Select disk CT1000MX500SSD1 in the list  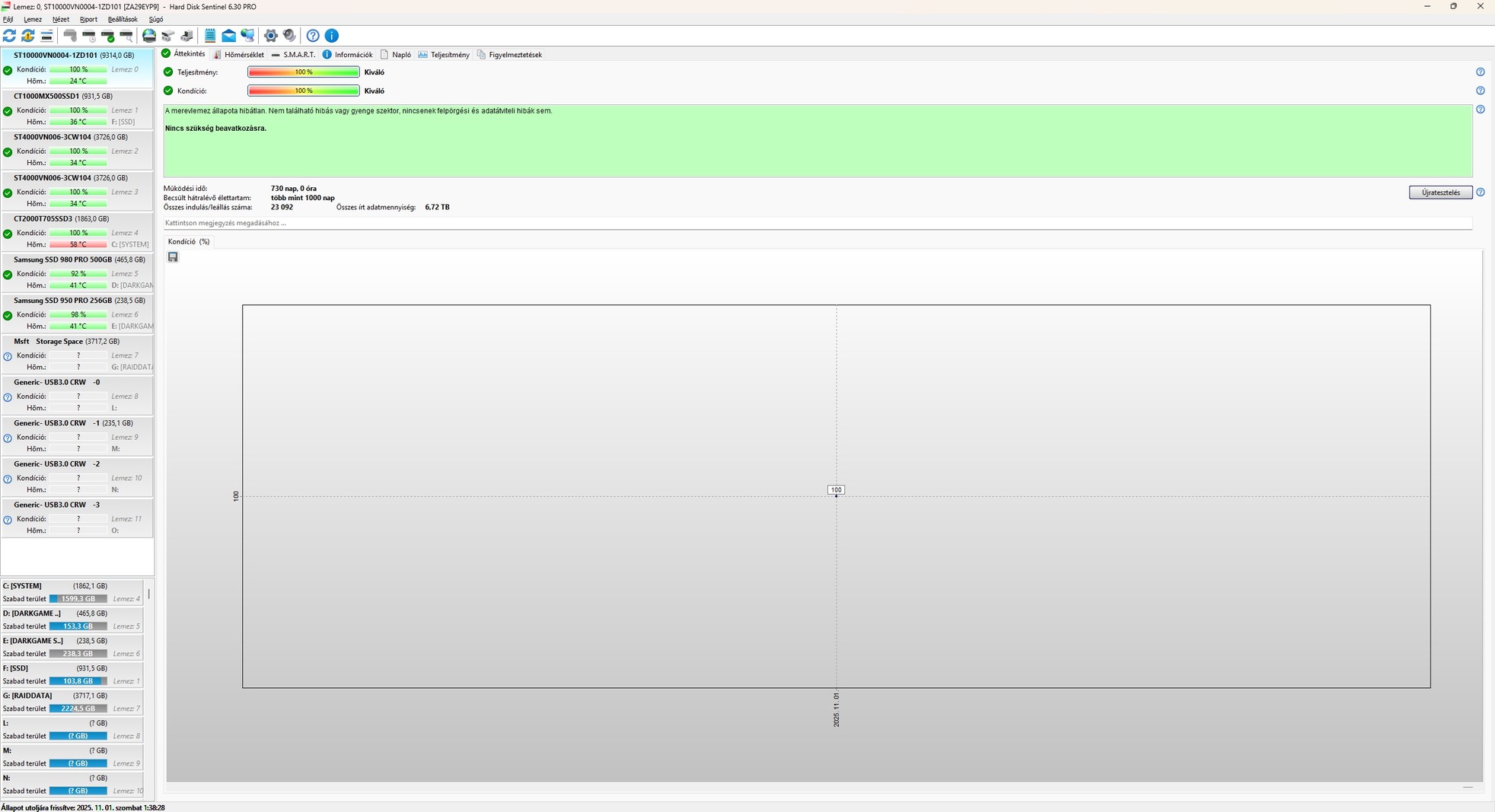pos(77,109)
